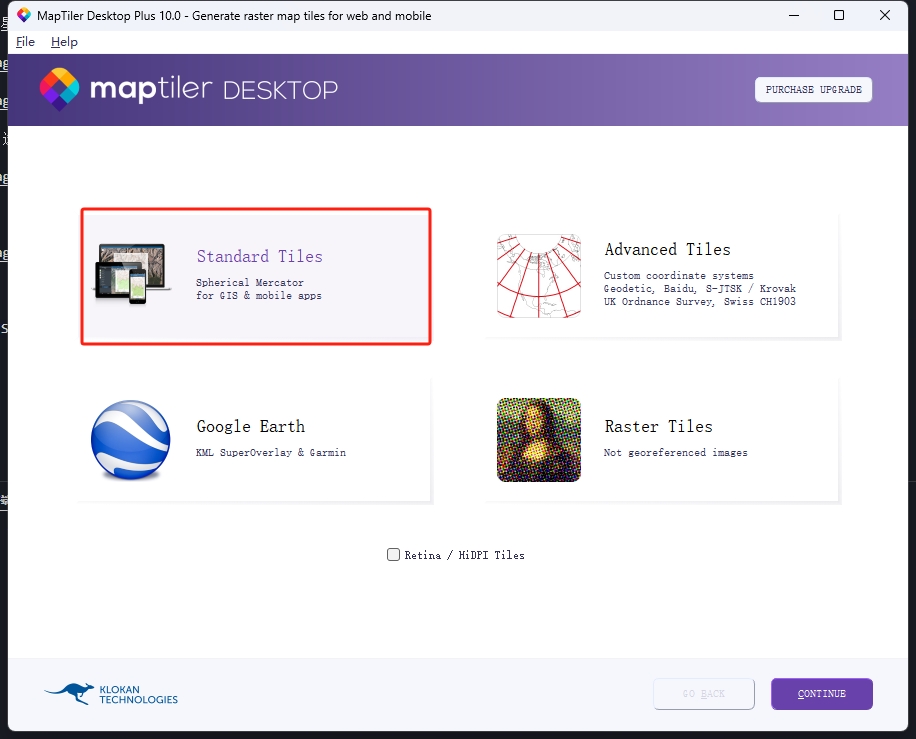Close the MapTiler window

pos(884,15)
